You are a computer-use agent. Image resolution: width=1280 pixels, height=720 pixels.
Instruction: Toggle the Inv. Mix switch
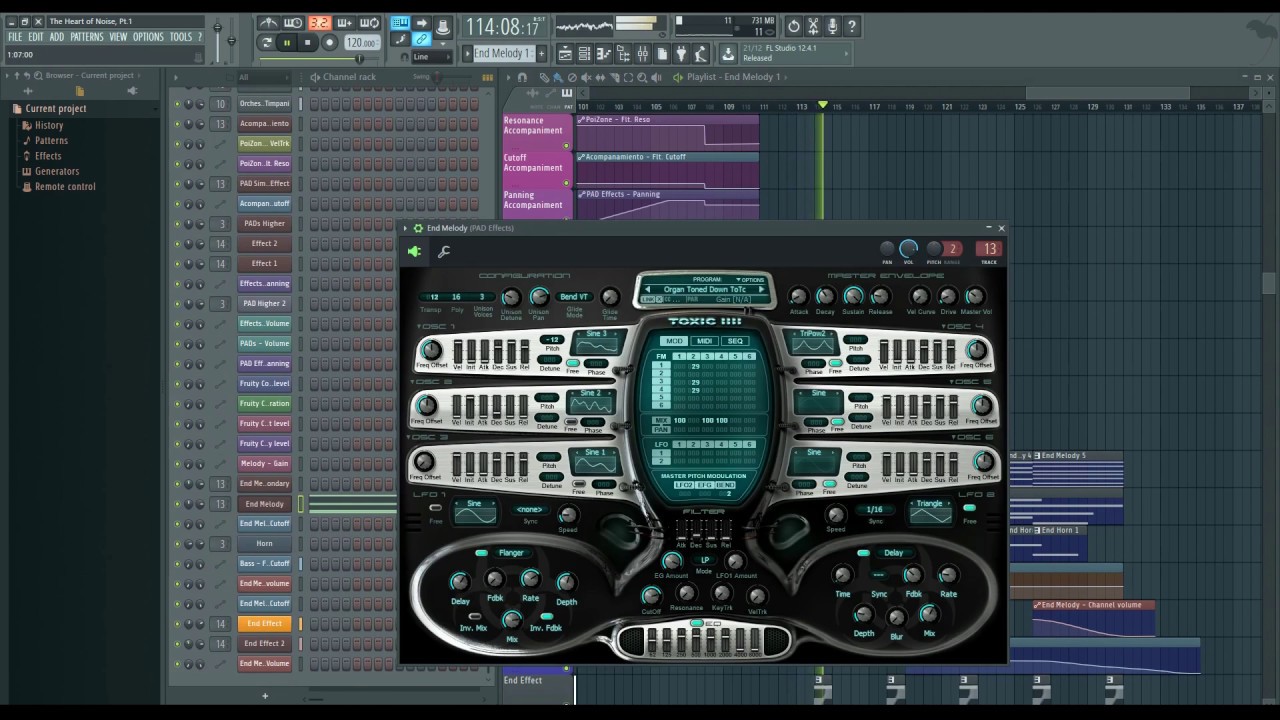click(474, 617)
